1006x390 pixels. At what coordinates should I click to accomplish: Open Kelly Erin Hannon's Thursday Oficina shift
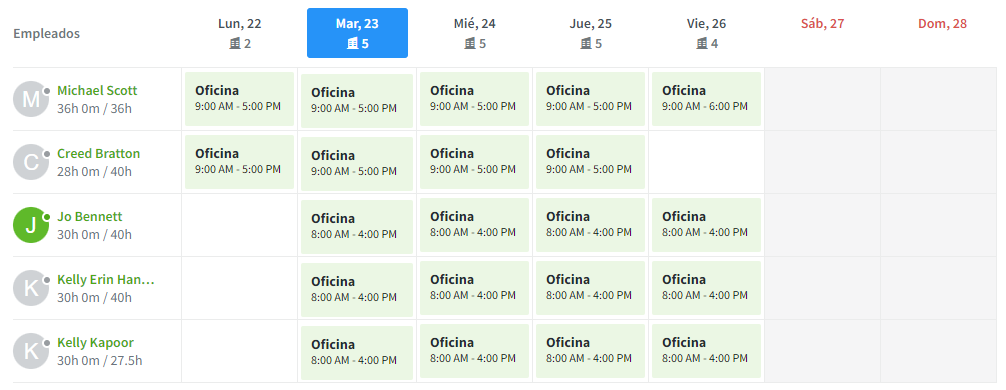590,288
